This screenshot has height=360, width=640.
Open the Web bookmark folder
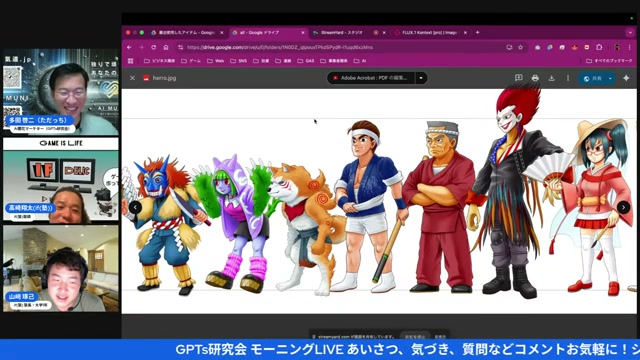tap(216, 61)
